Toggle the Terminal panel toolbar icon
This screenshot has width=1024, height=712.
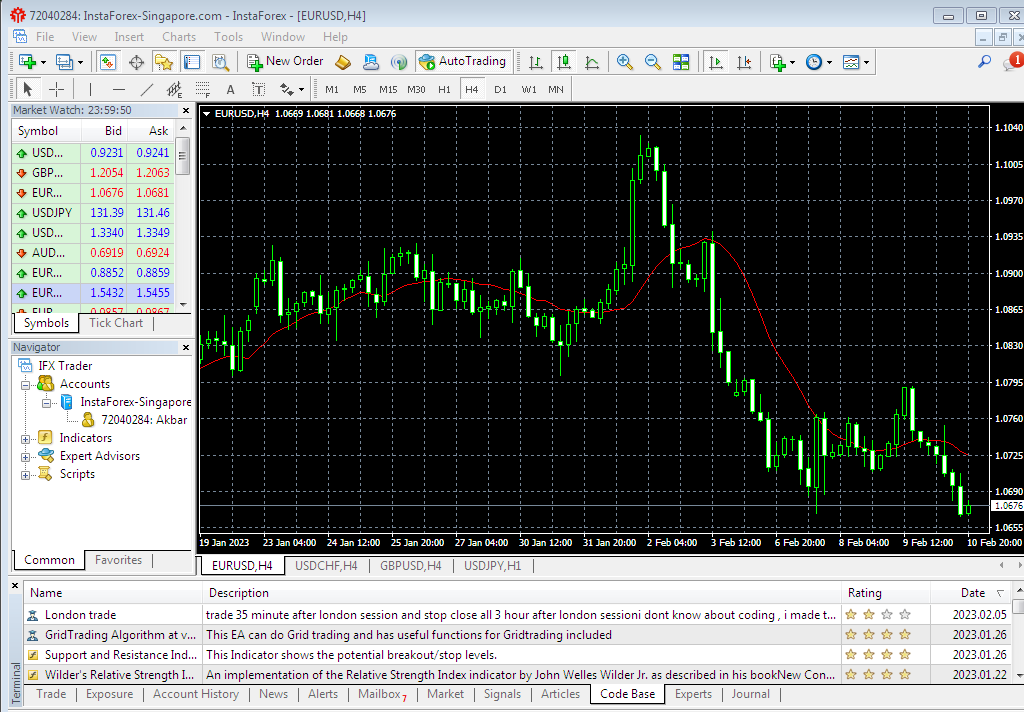tap(192, 62)
